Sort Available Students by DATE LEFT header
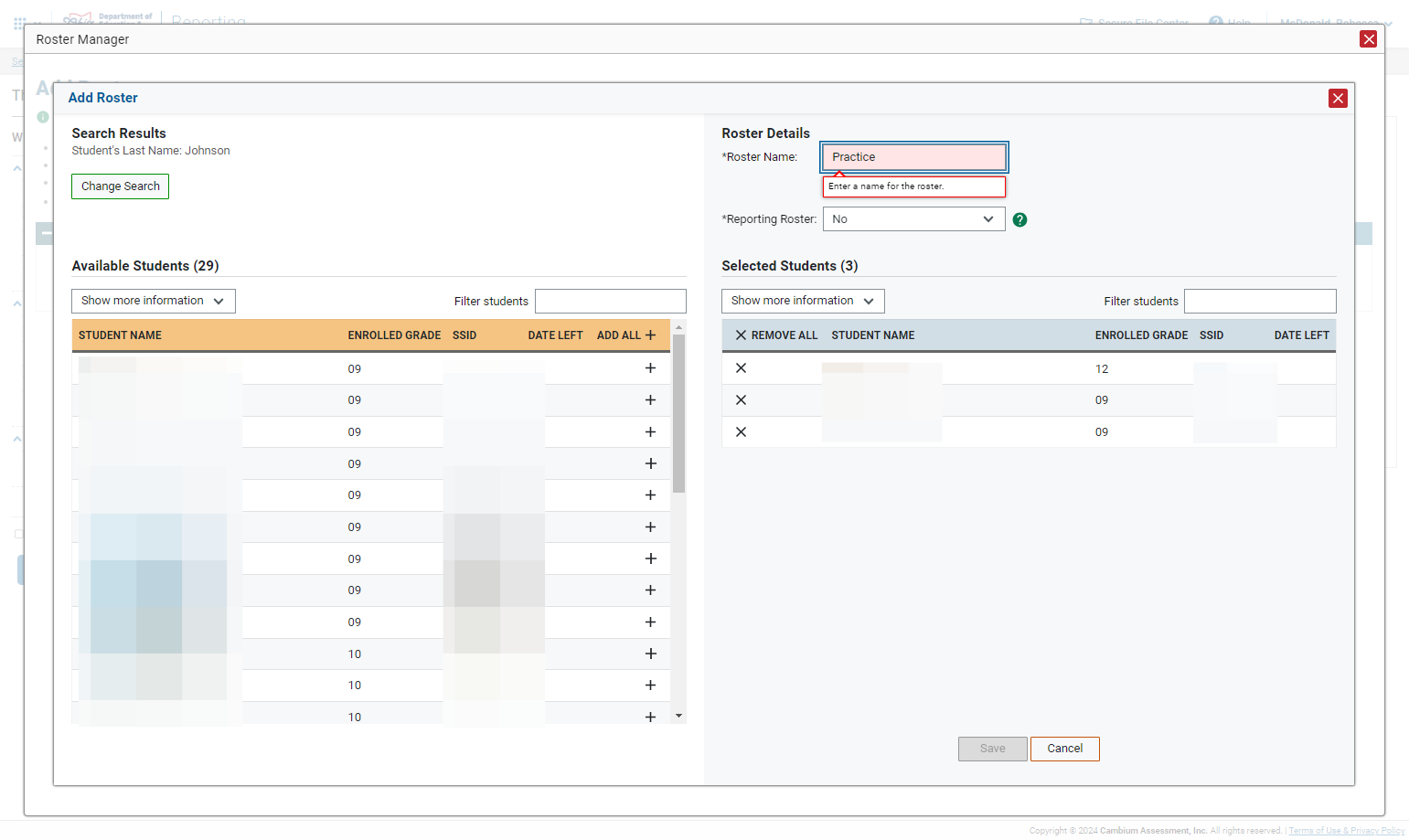Screen dimensions: 1409x840 pos(555,335)
